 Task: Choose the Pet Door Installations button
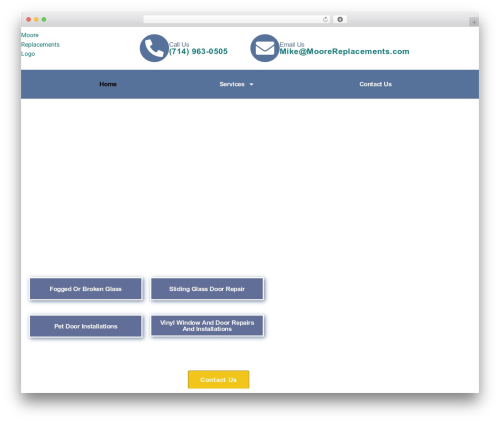(86, 326)
